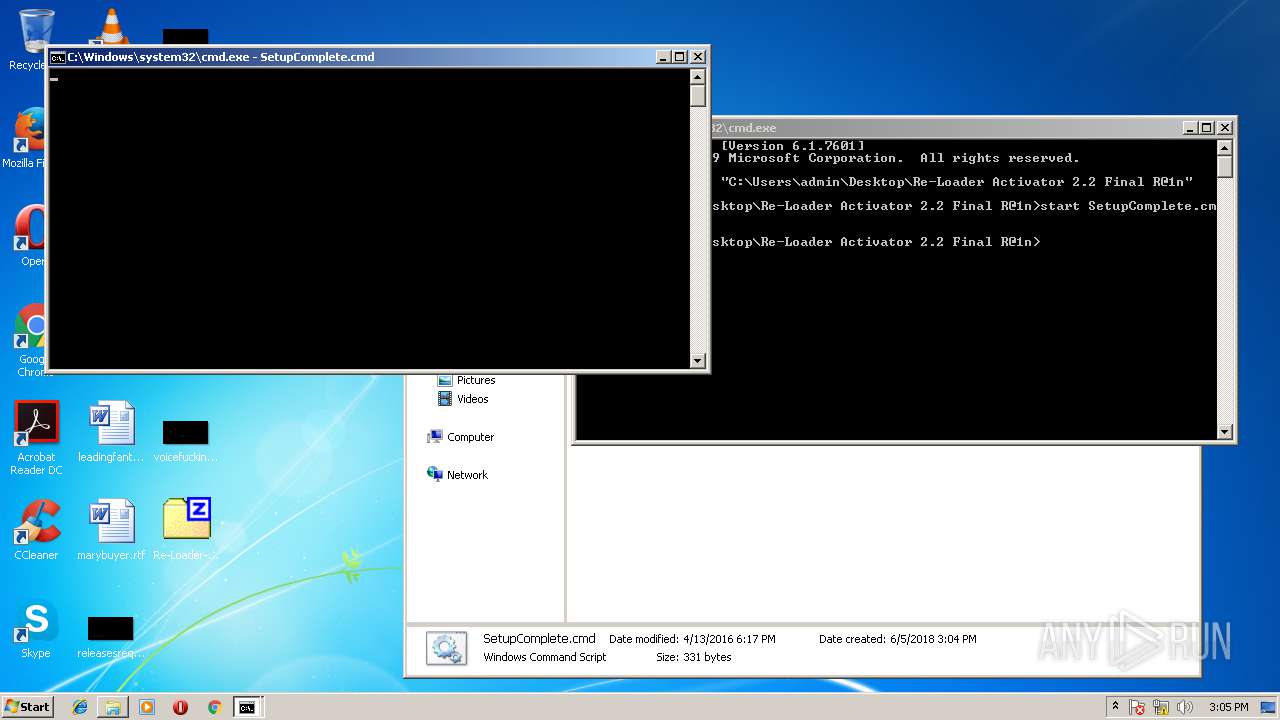The width and height of the screenshot is (1280, 720).
Task: Show hidden tray icons arrow
Action: click(x=1115, y=707)
